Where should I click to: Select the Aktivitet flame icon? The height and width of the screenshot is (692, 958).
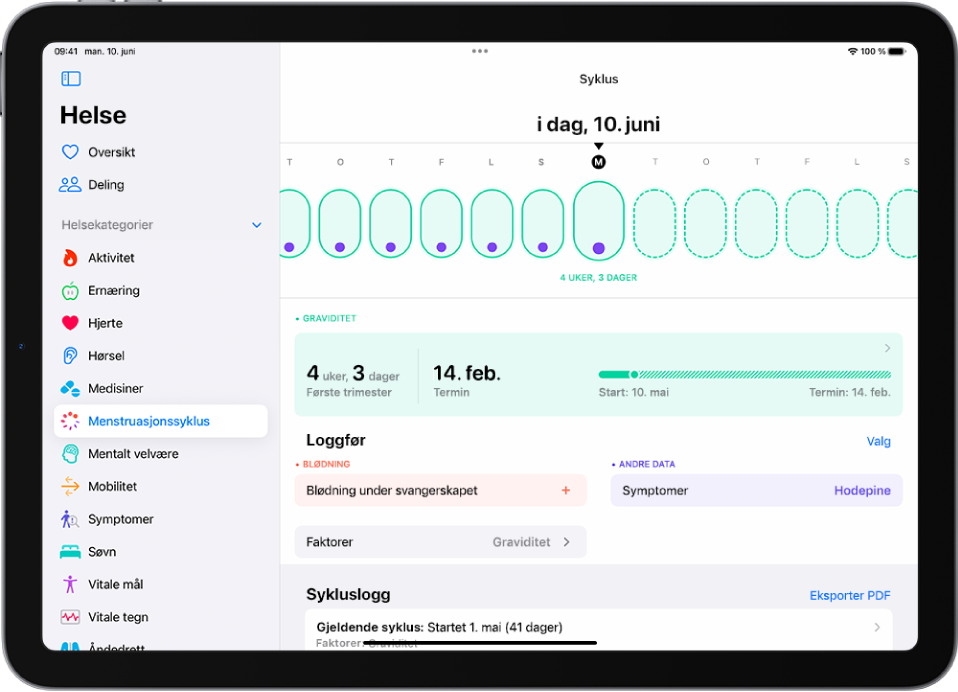coord(70,258)
